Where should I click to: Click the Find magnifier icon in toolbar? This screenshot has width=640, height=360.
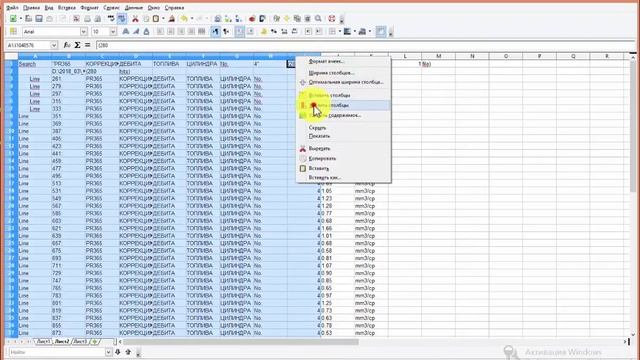[x=318, y=19]
